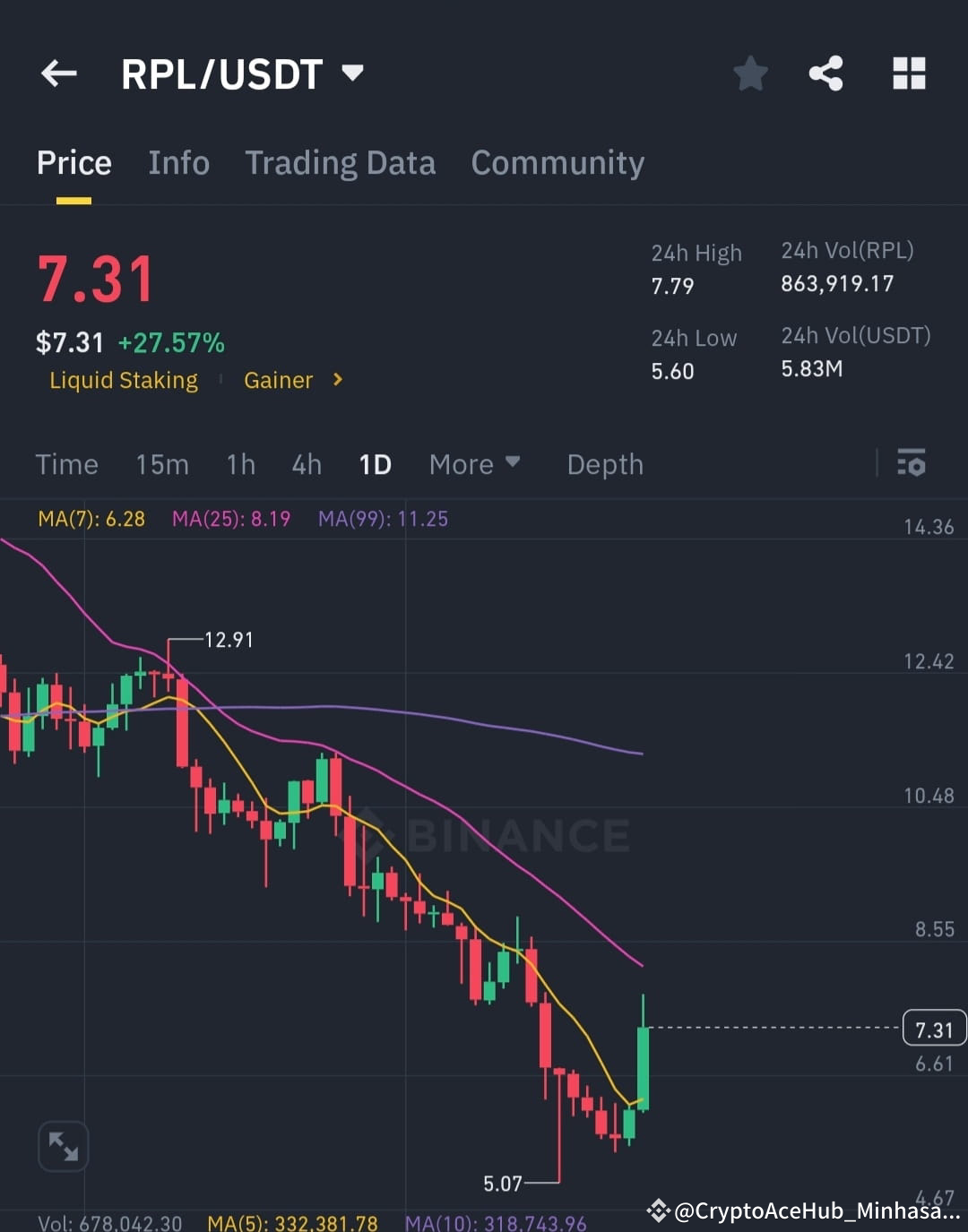The width and height of the screenshot is (968, 1232).
Task: Switch to the Price tab
Action: tap(73, 163)
